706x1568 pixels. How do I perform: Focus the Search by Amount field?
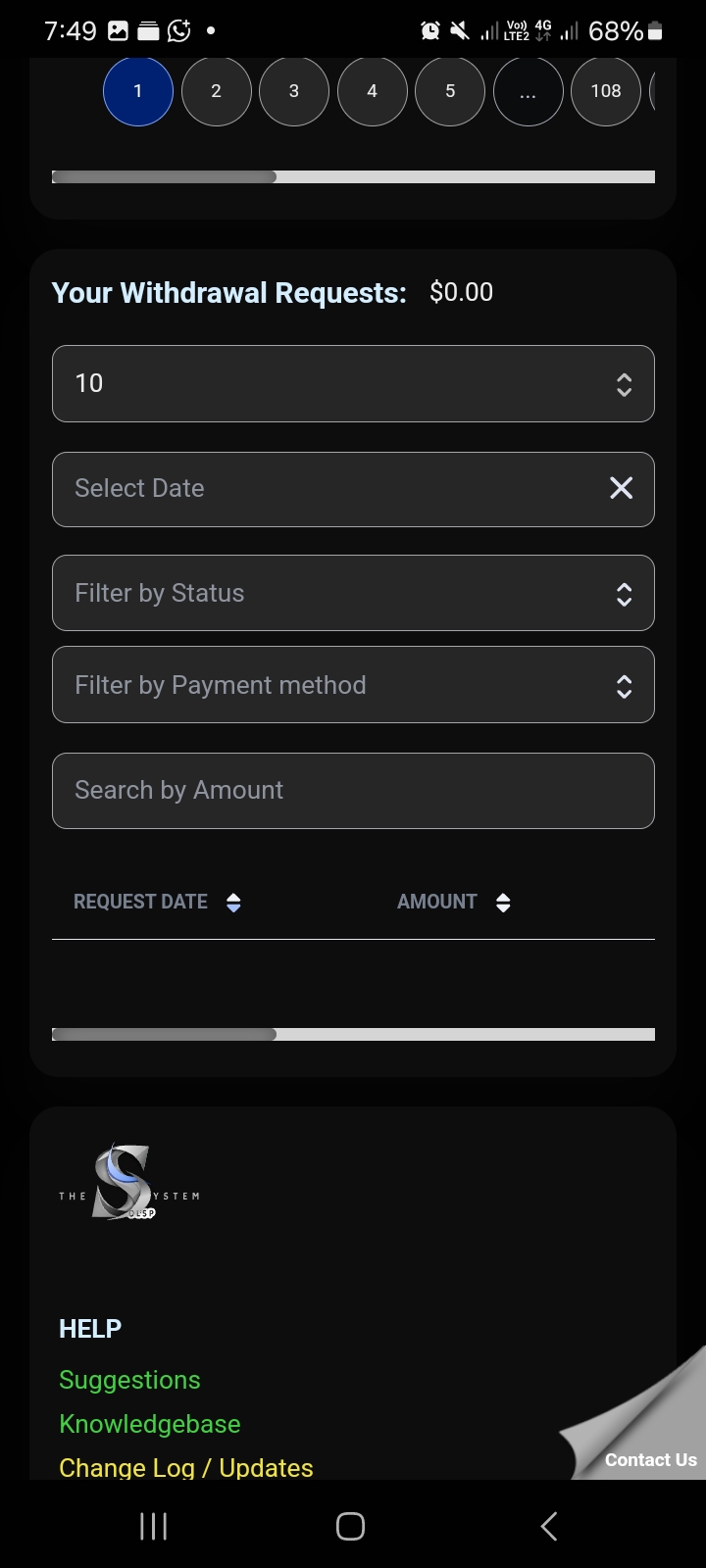pyautogui.click(x=353, y=791)
